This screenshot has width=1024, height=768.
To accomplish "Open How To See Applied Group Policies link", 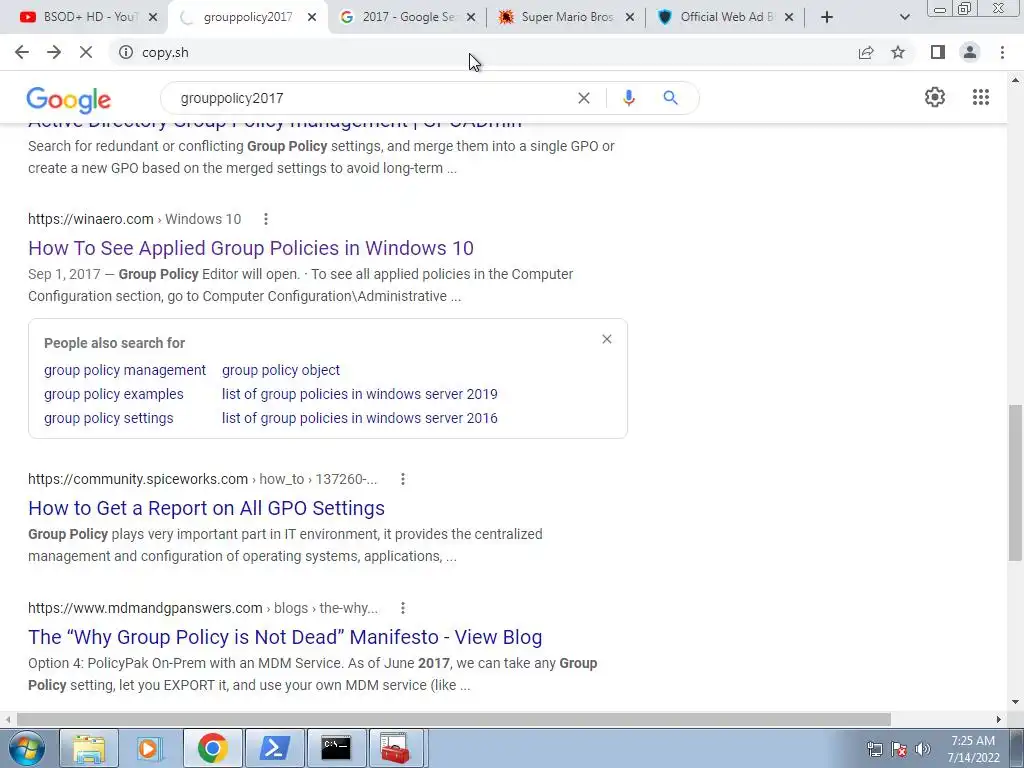I will click(251, 248).
